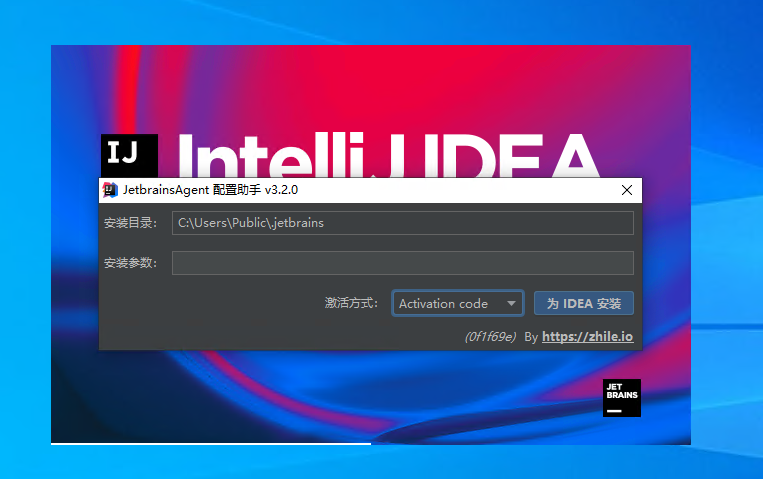Close the JetbrainsAgent 配置助手 dialog
Image resolution: width=763 pixels, height=479 pixels.
(627, 190)
